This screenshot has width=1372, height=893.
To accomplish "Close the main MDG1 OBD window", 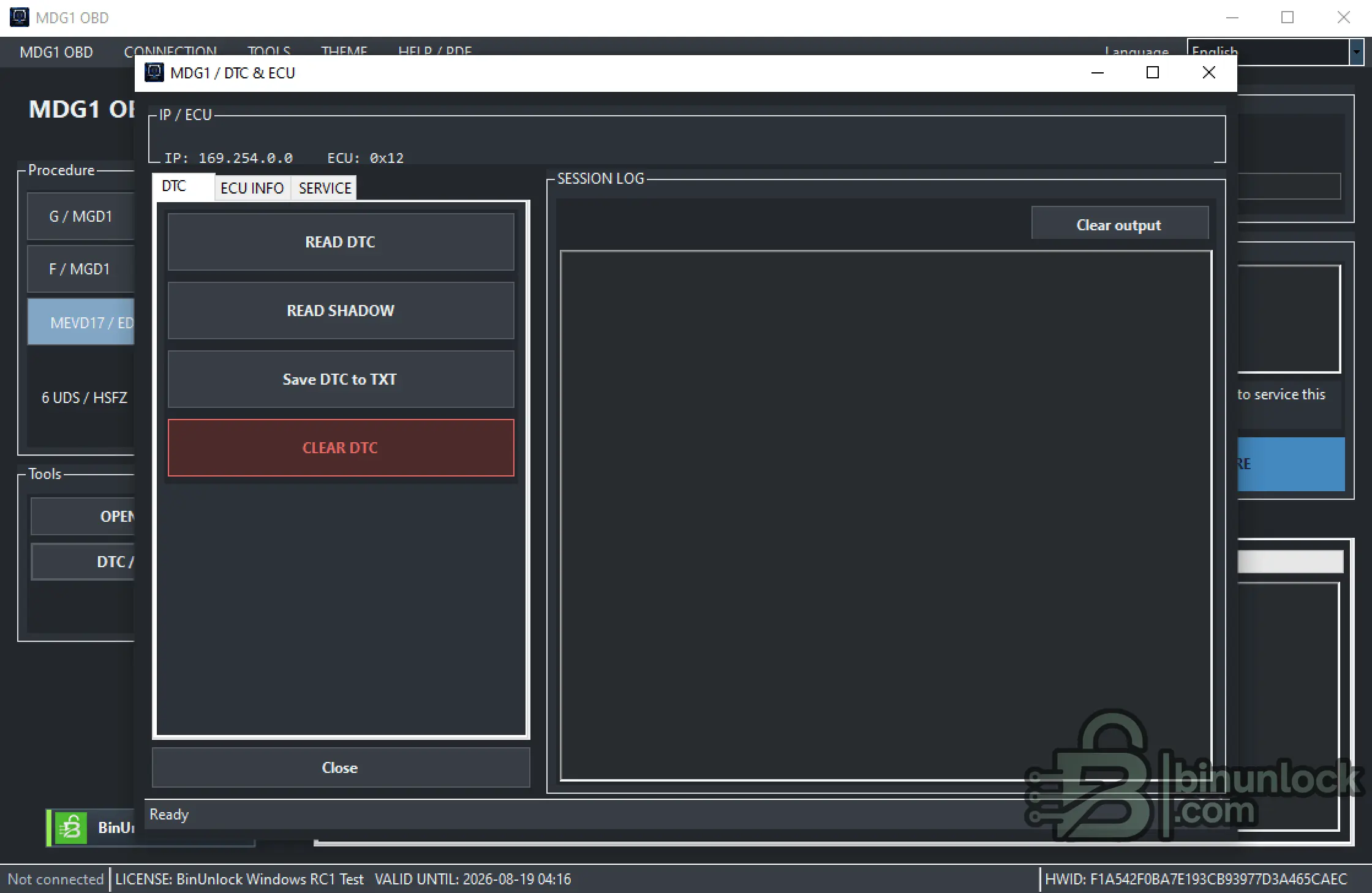I will pyautogui.click(x=1343, y=18).
